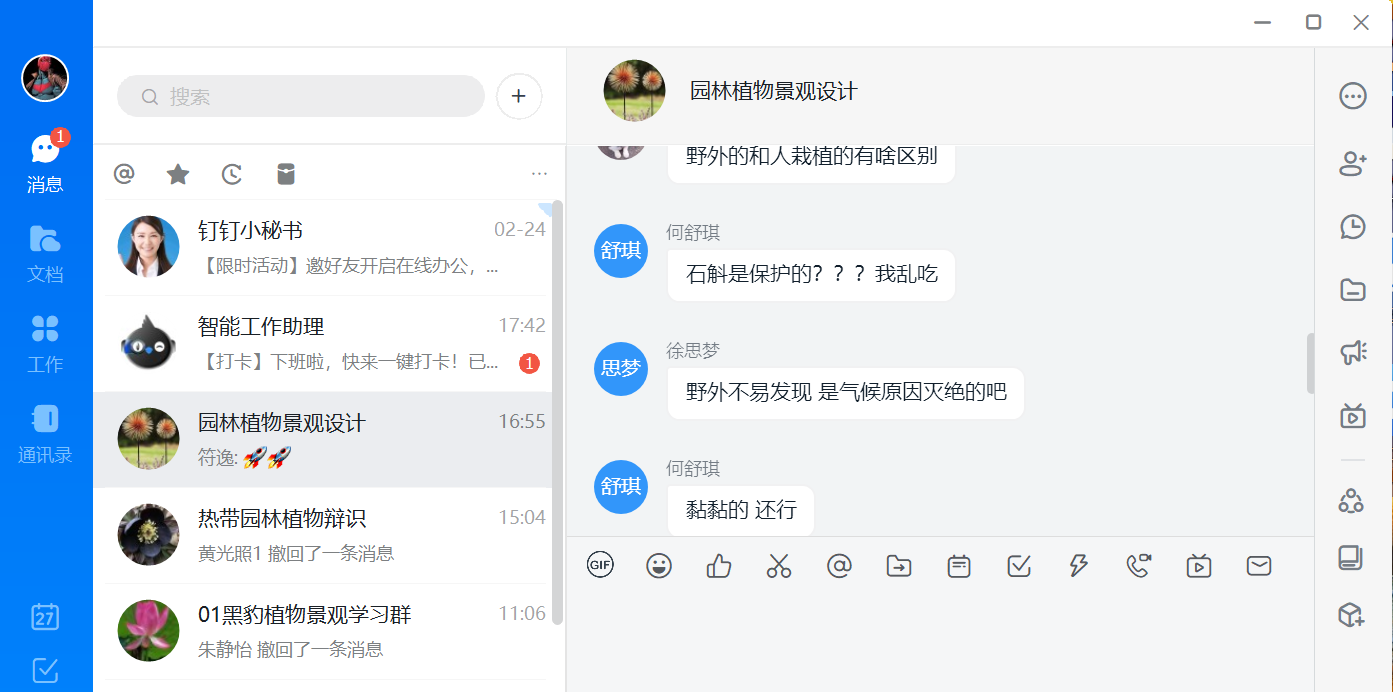Viewport: 1393px width, 692px height.
Task: Open the GIF picker in chat toolbar
Action: [x=600, y=565]
